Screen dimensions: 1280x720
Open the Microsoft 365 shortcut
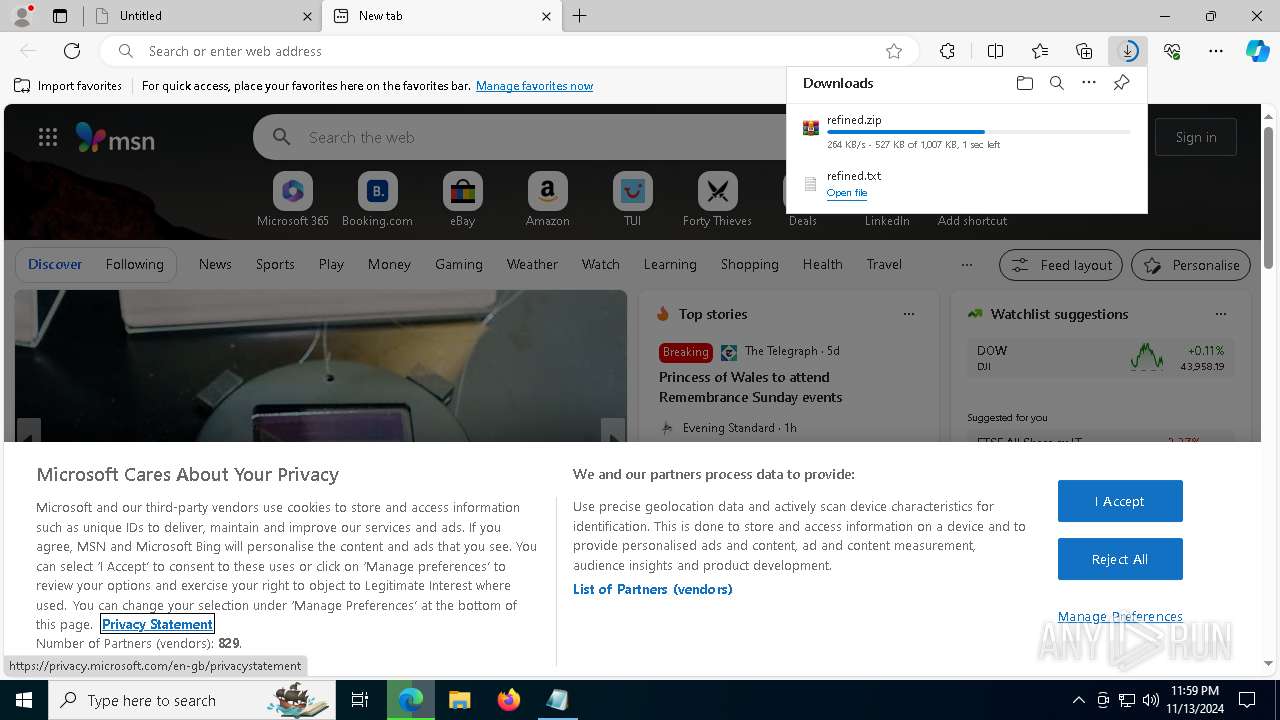293,199
